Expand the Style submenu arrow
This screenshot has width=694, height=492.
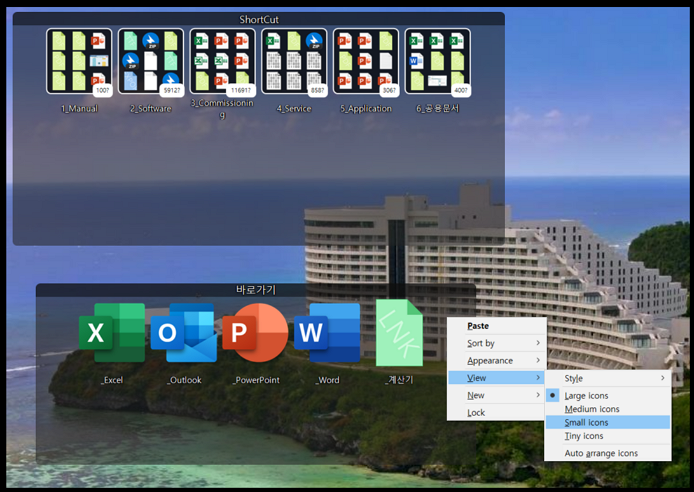point(663,378)
